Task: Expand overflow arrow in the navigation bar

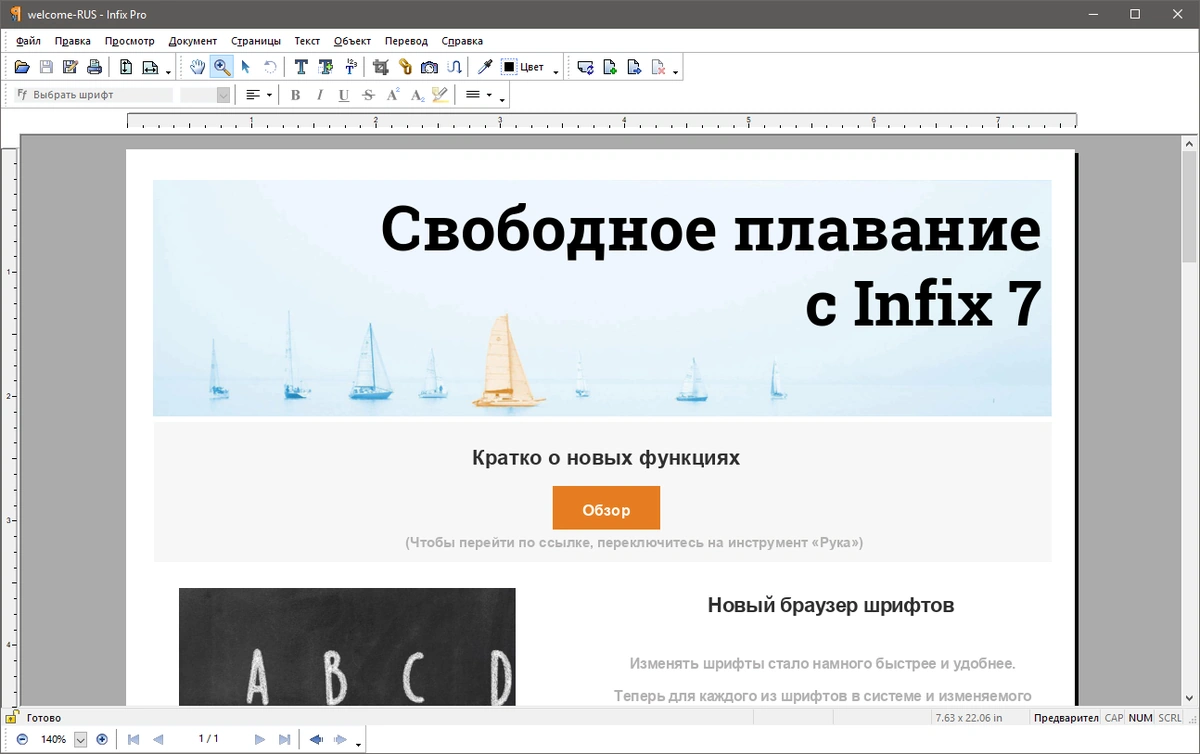Action: tap(358, 743)
